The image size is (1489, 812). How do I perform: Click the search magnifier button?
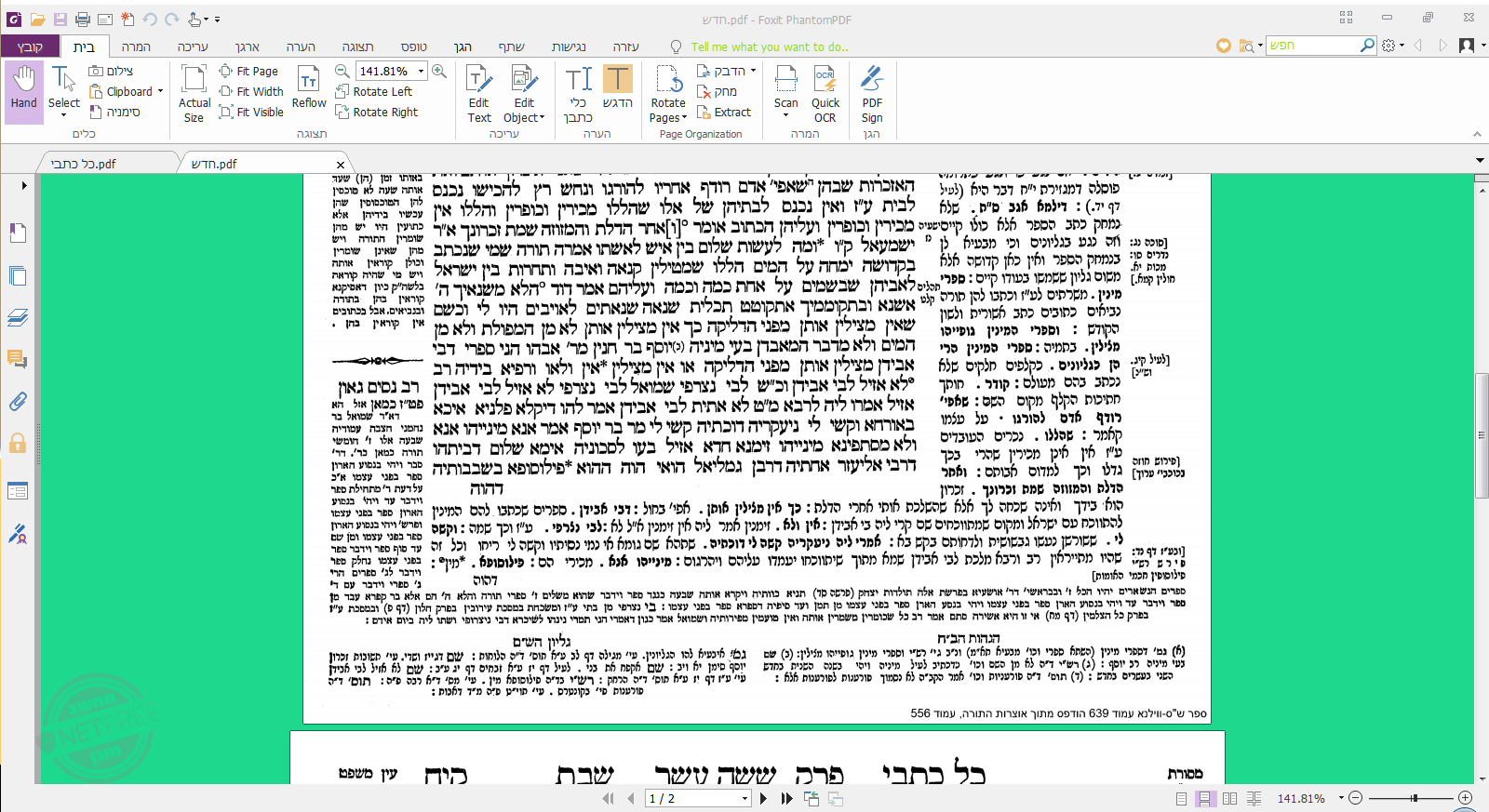(1367, 45)
